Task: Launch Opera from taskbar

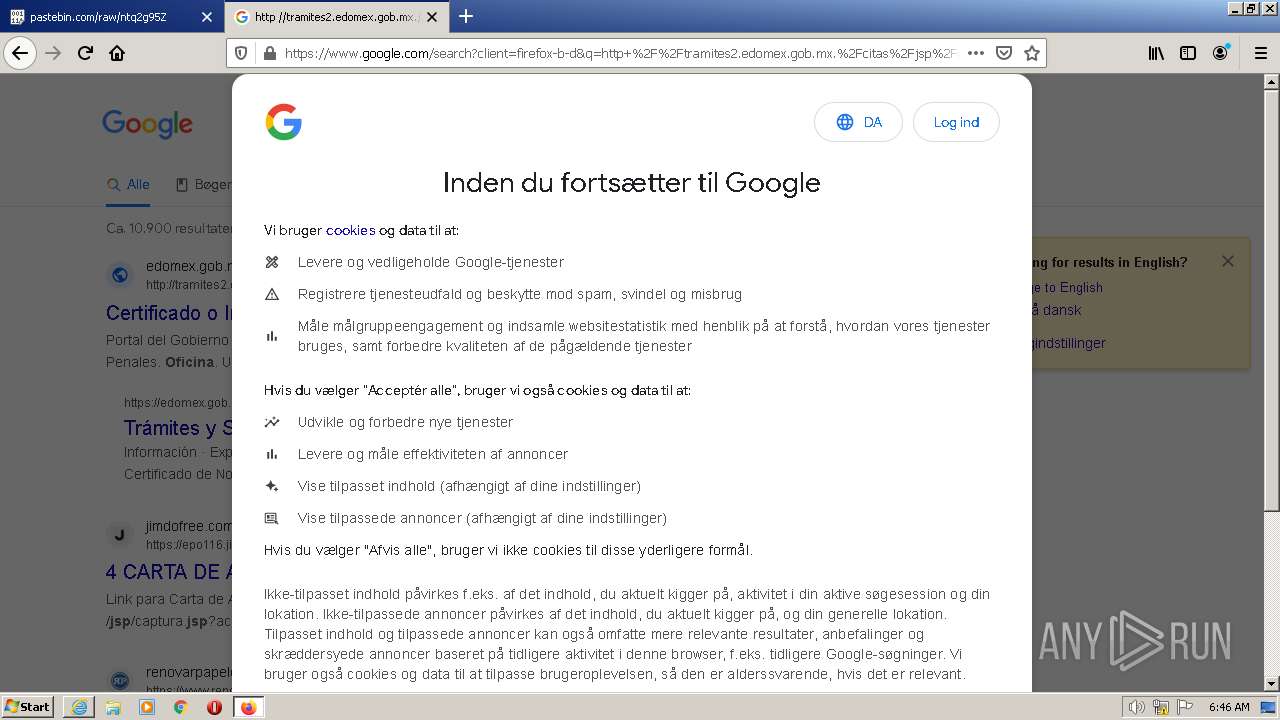Action: pos(214,707)
